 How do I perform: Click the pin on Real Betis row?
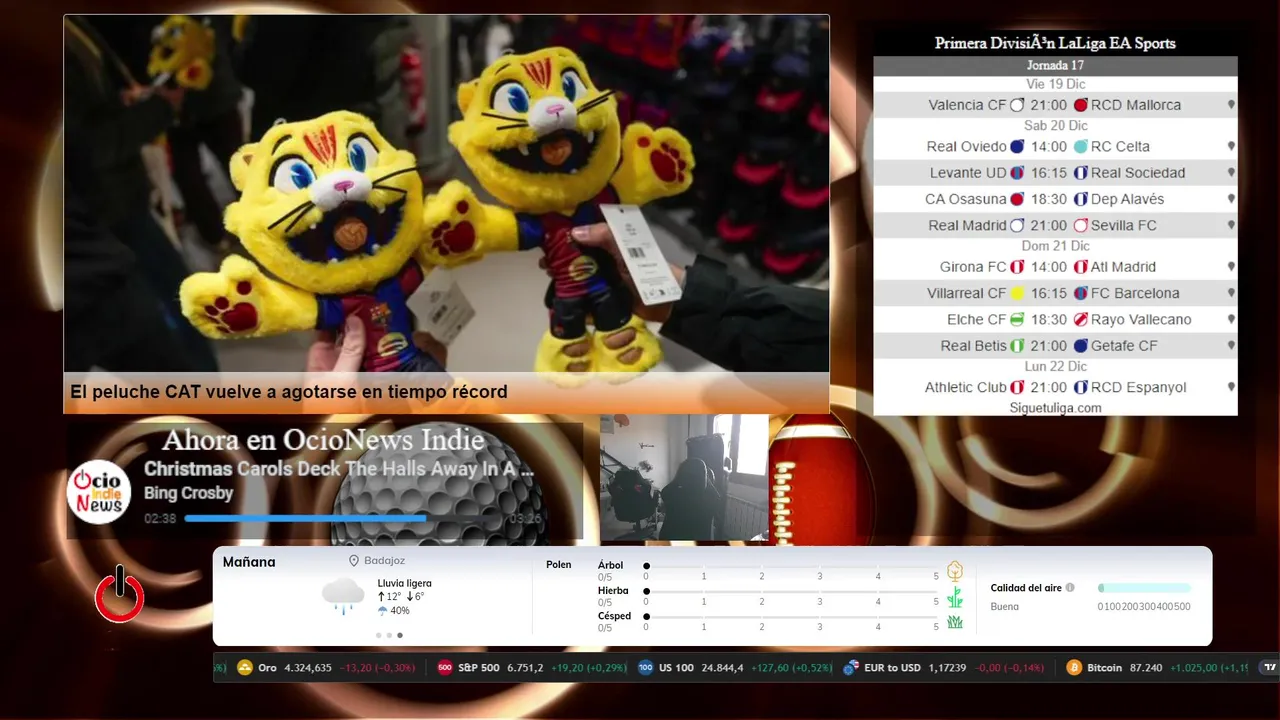tap(1231, 345)
